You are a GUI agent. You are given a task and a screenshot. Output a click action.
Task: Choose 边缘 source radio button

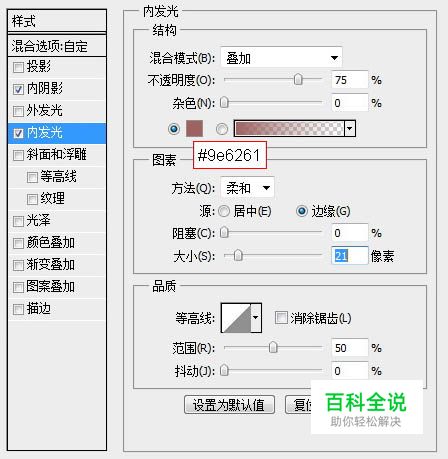pyautogui.click(x=302, y=211)
